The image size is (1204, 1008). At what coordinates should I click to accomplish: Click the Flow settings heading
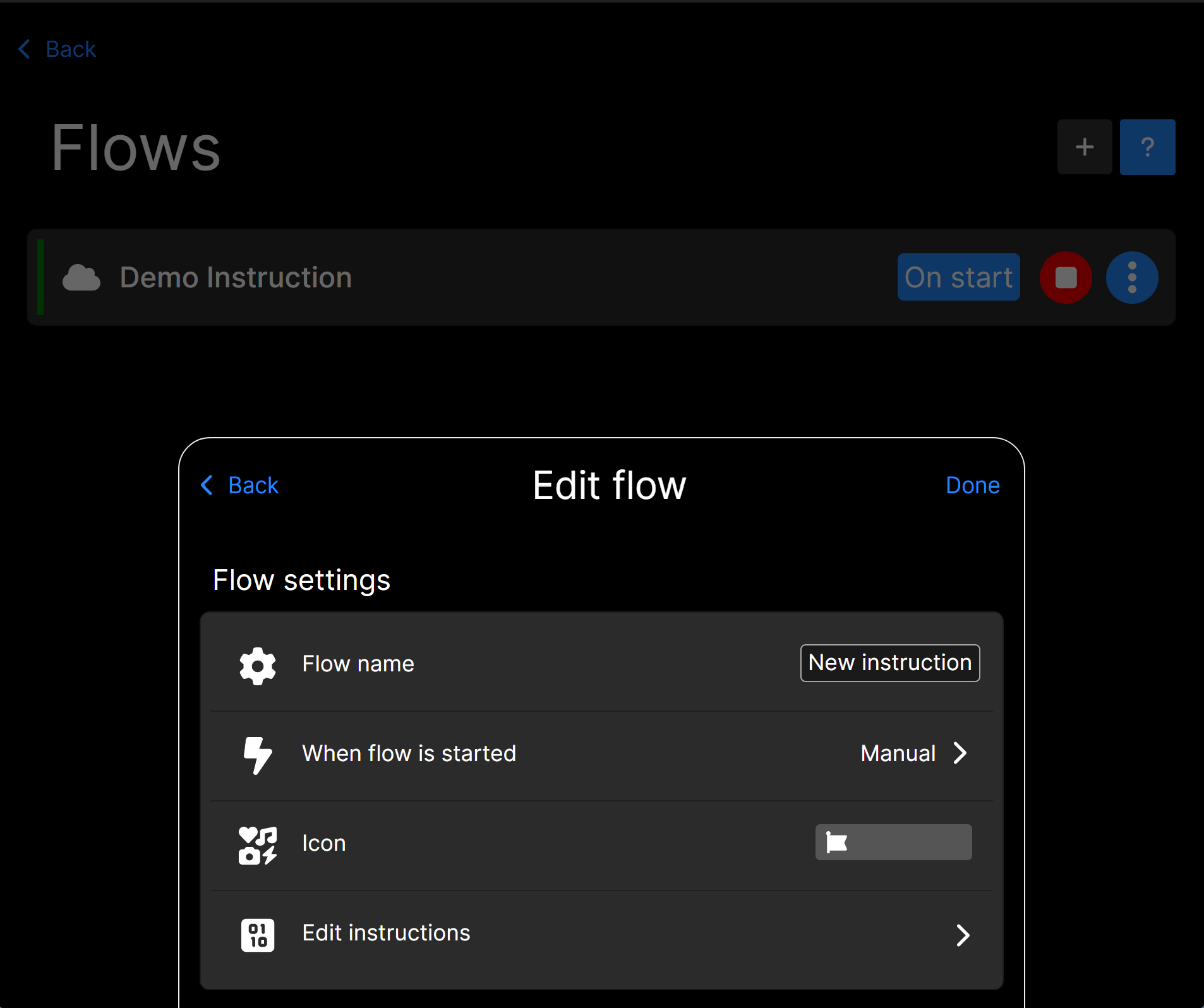[x=301, y=580]
